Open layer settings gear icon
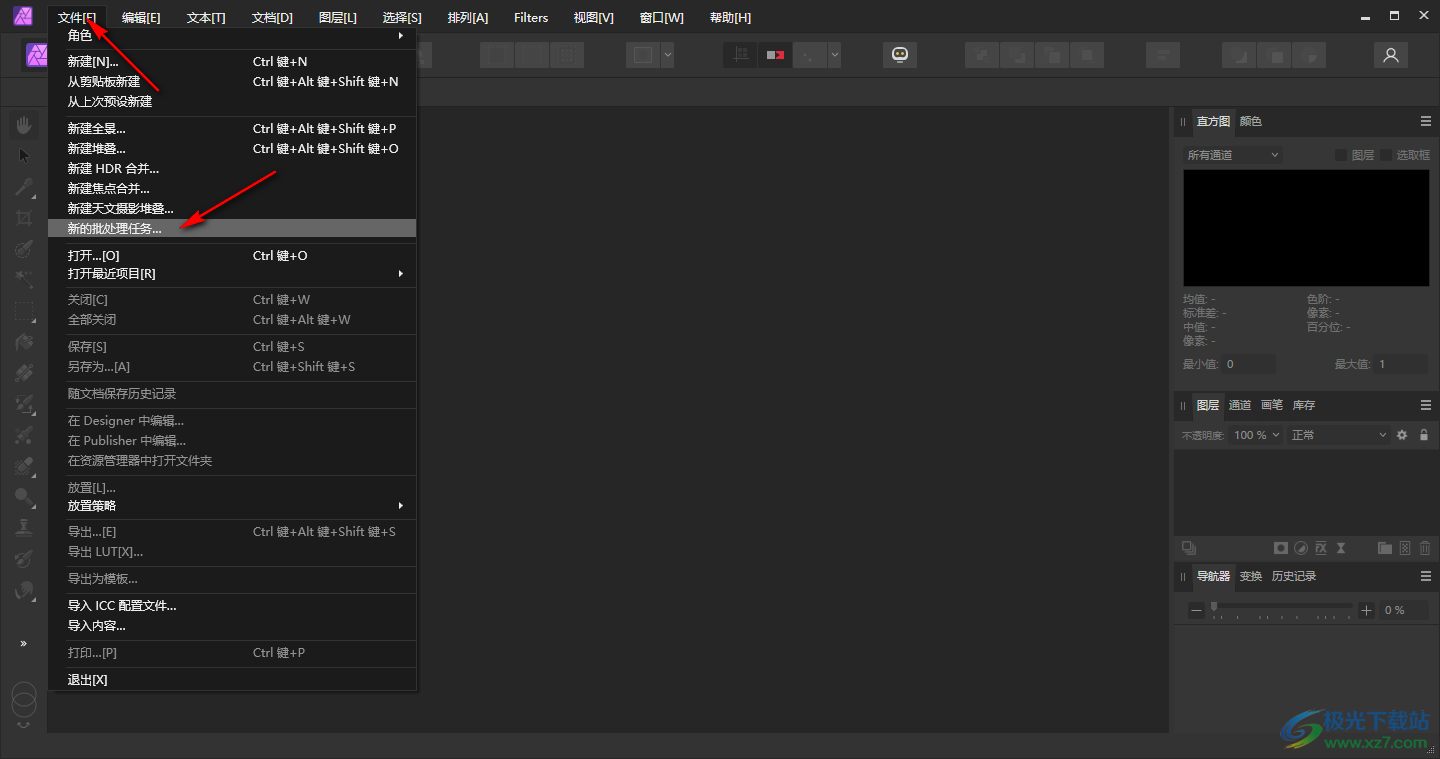 pyautogui.click(x=1402, y=435)
